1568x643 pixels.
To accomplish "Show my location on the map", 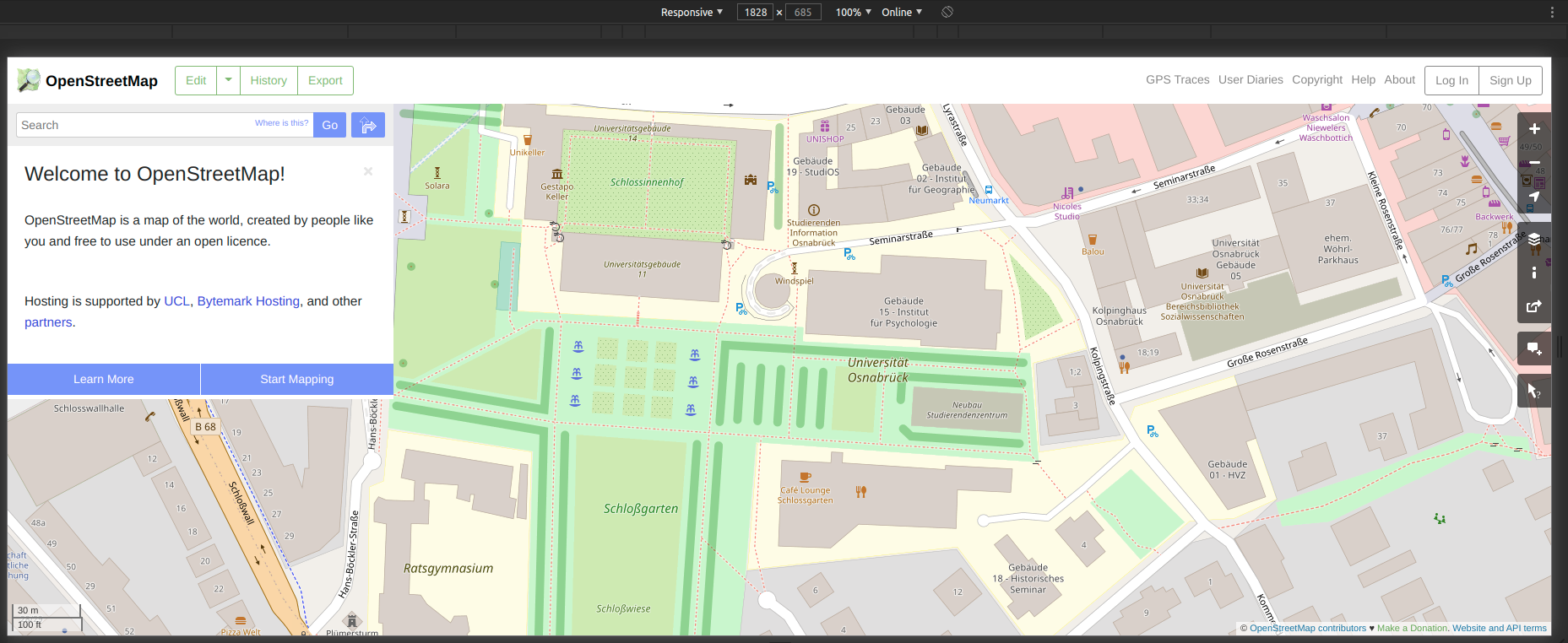I will click(x=1534, y=197).
